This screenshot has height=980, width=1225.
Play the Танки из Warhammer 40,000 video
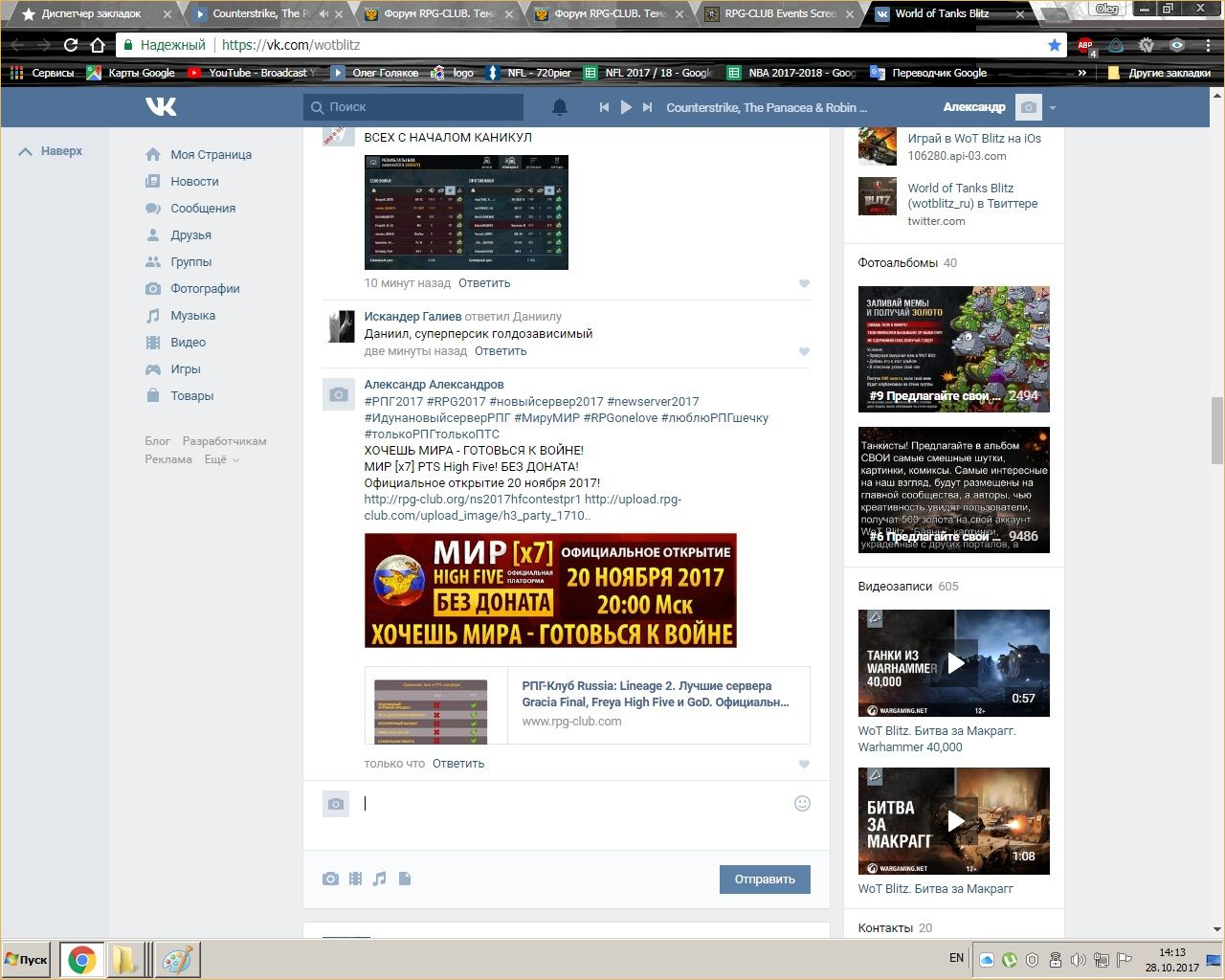954,663
